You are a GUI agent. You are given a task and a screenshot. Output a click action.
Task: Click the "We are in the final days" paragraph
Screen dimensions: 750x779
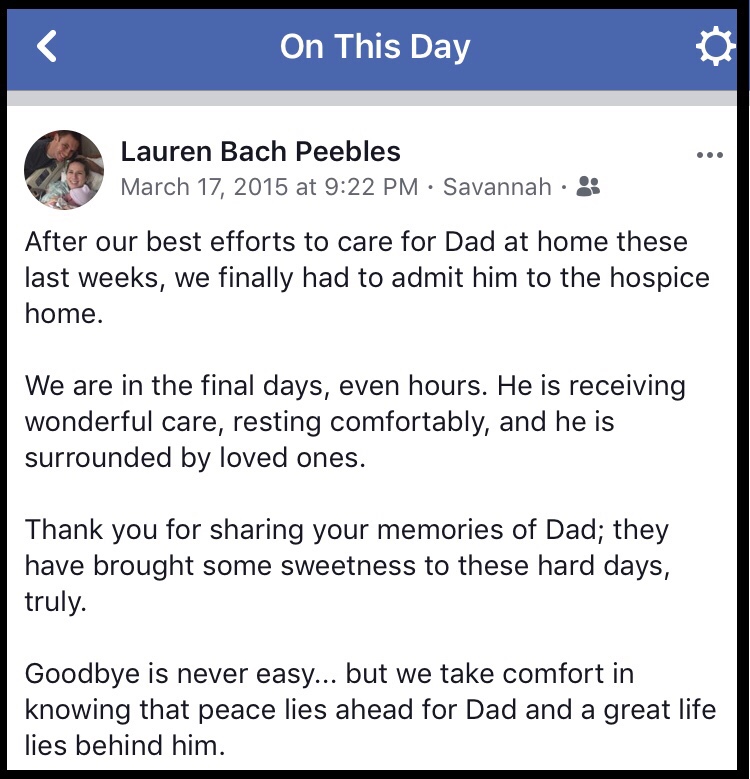pos(355,421)
